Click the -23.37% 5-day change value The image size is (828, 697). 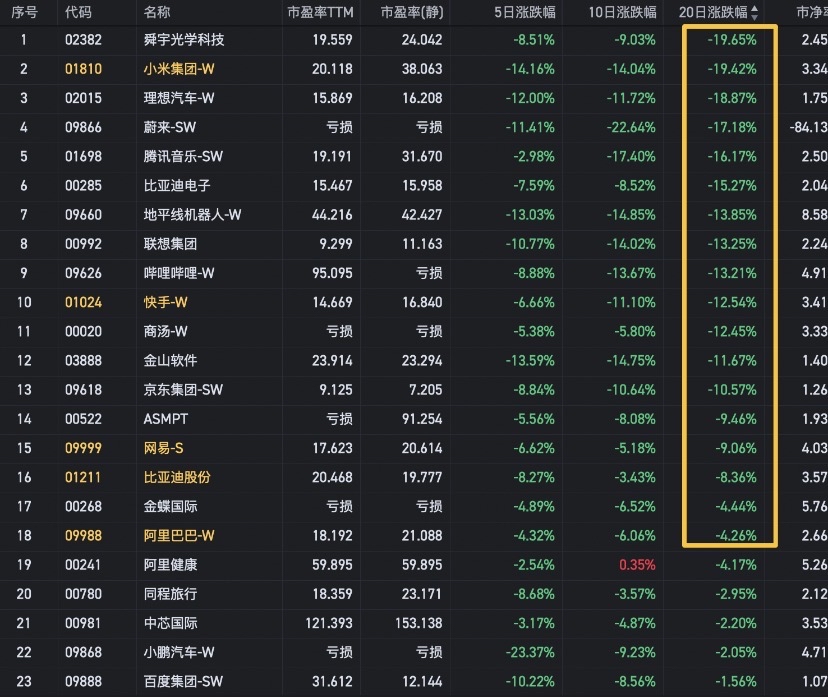point(530,652)
